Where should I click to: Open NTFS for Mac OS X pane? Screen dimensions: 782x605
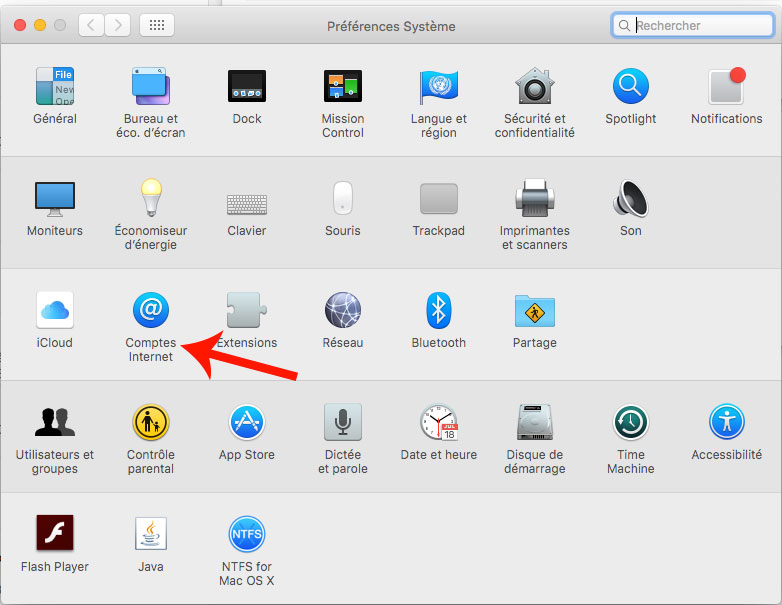tap(247, 535)
